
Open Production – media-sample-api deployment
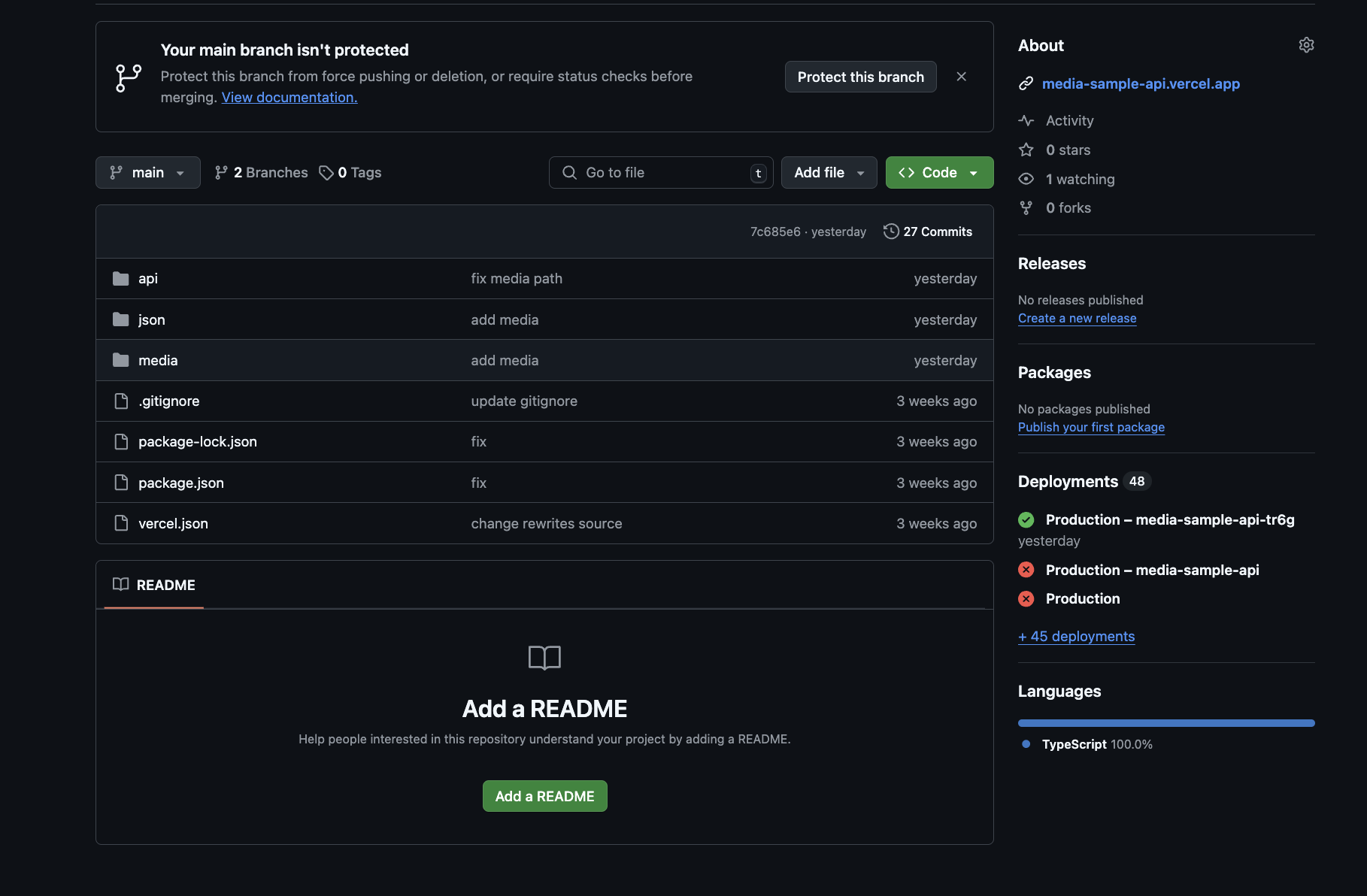1152,570
